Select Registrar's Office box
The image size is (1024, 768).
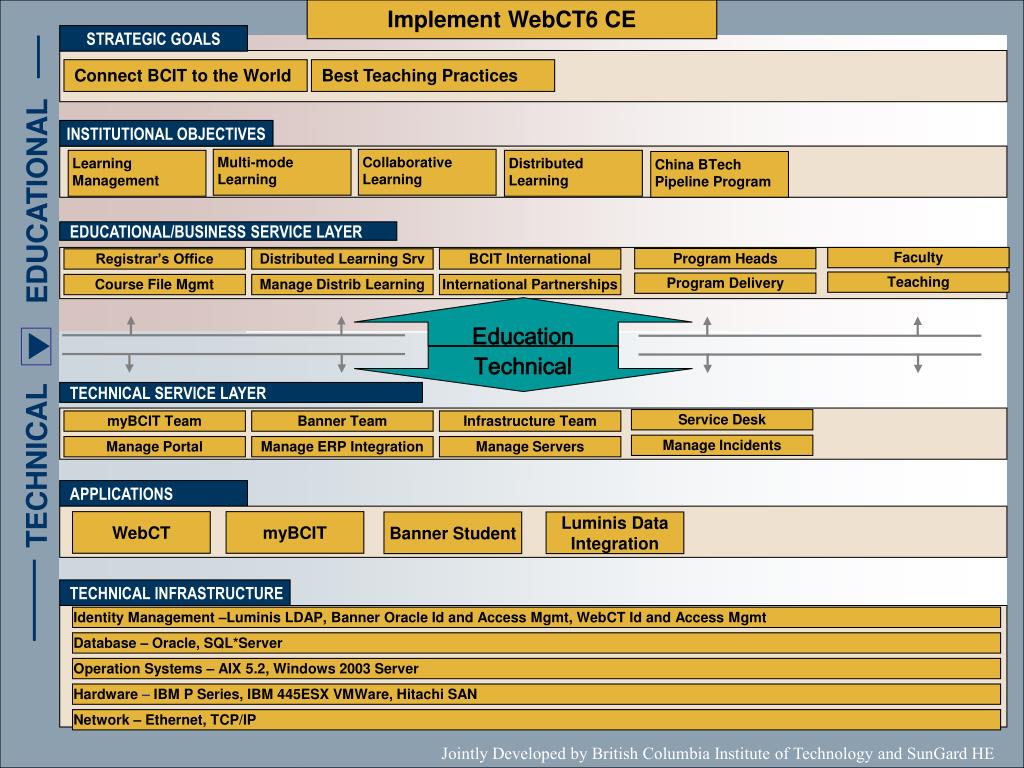click(x=155, y=259)
